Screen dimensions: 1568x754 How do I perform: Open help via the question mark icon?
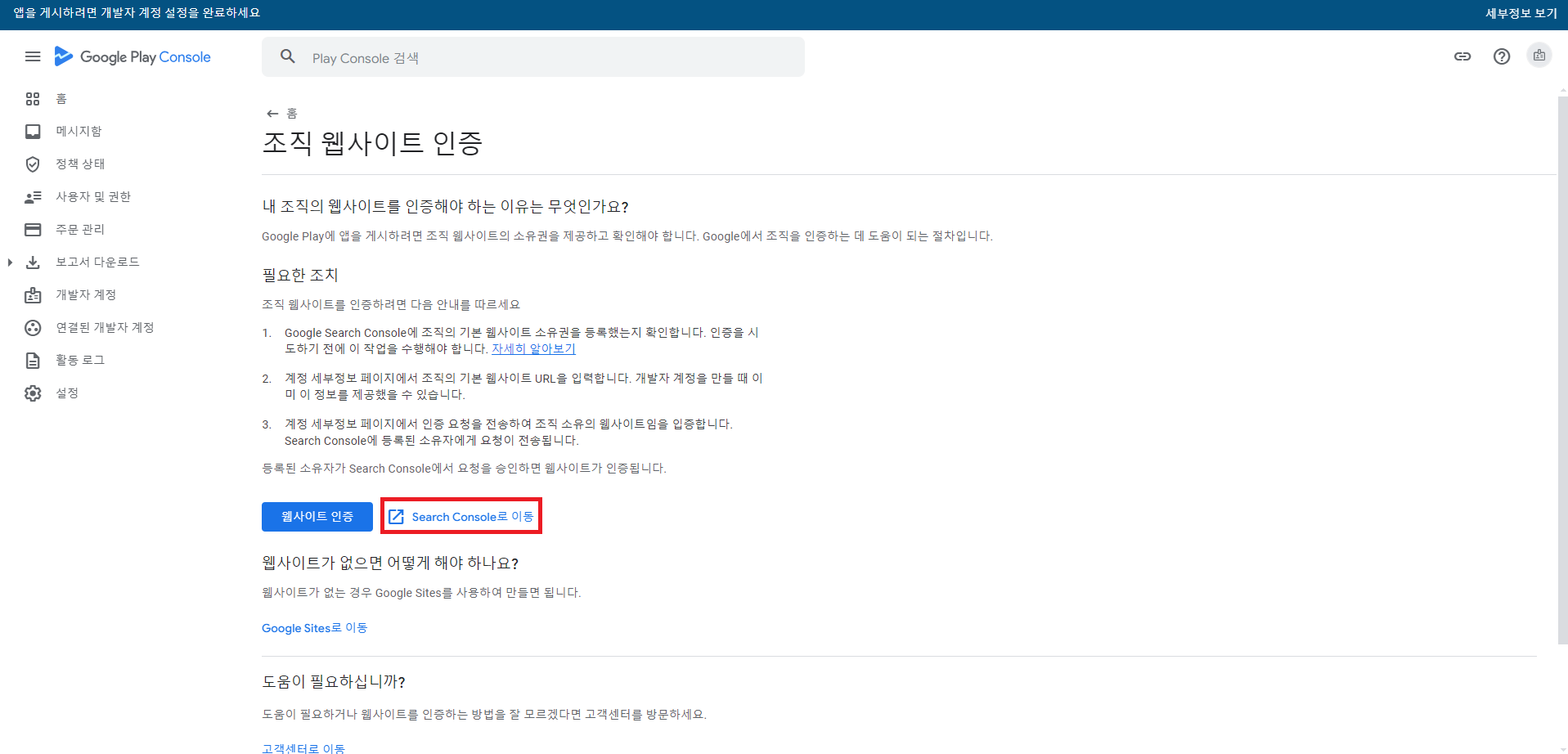click(x=1502, y=56)
